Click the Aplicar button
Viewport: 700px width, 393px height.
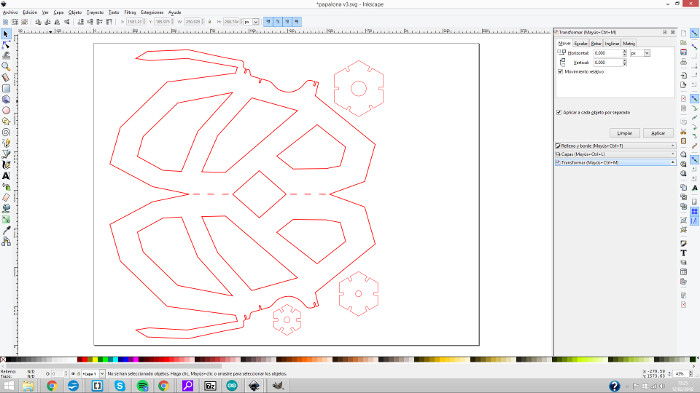pyautogui.click(x=658, y=133)
